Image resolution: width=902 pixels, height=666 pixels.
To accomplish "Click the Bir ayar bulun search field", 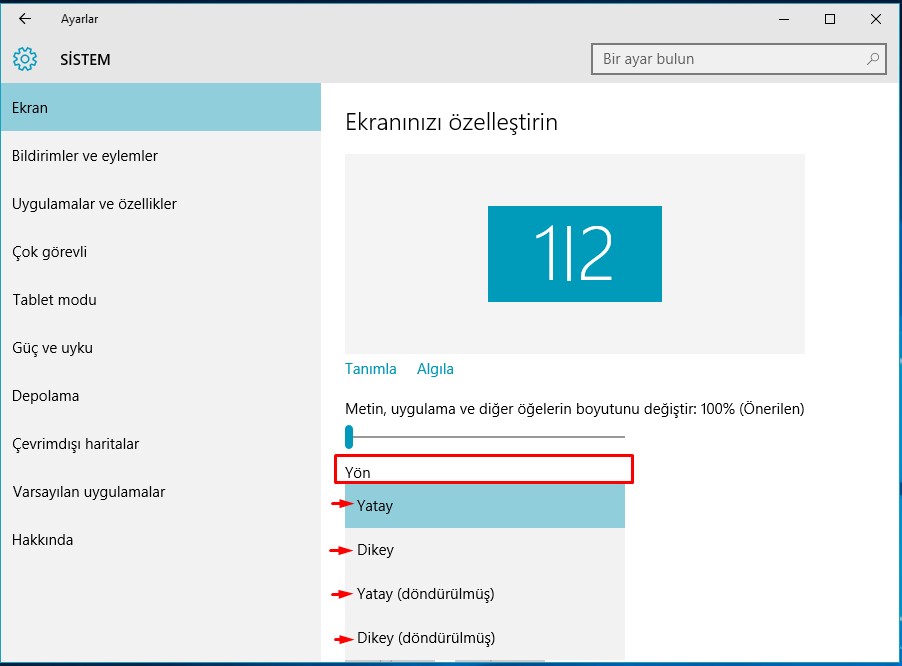I will click(730, 59).
